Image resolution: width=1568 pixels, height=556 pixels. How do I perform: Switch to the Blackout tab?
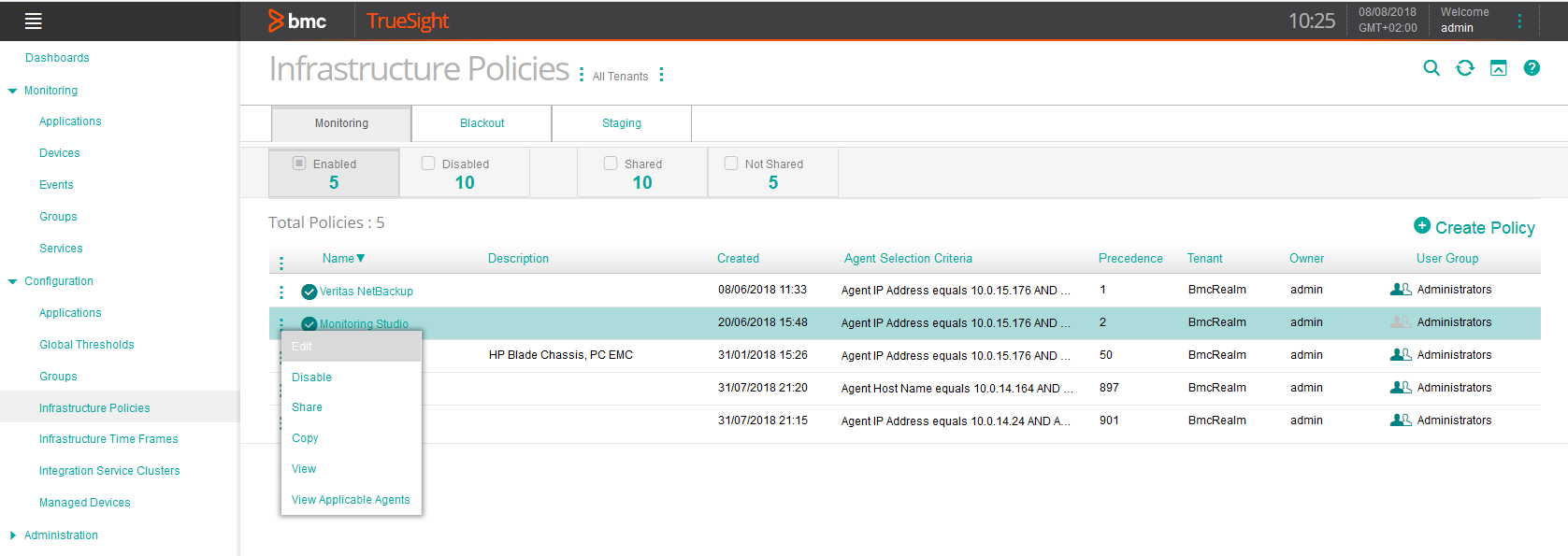tap(482, 123)
